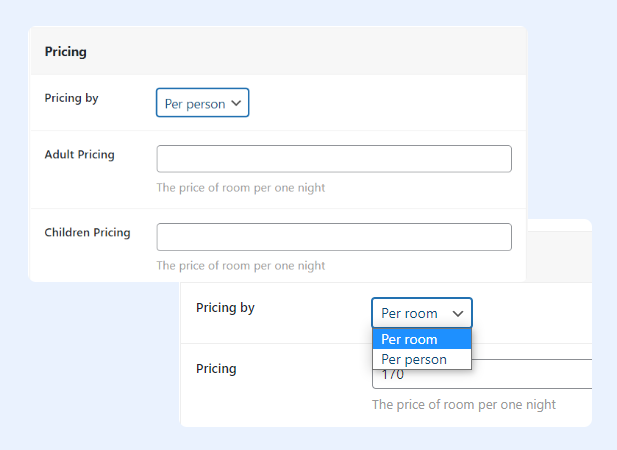Click the chevron on Per person select
The image size is (617, 450).
click(x=236, y=103)
